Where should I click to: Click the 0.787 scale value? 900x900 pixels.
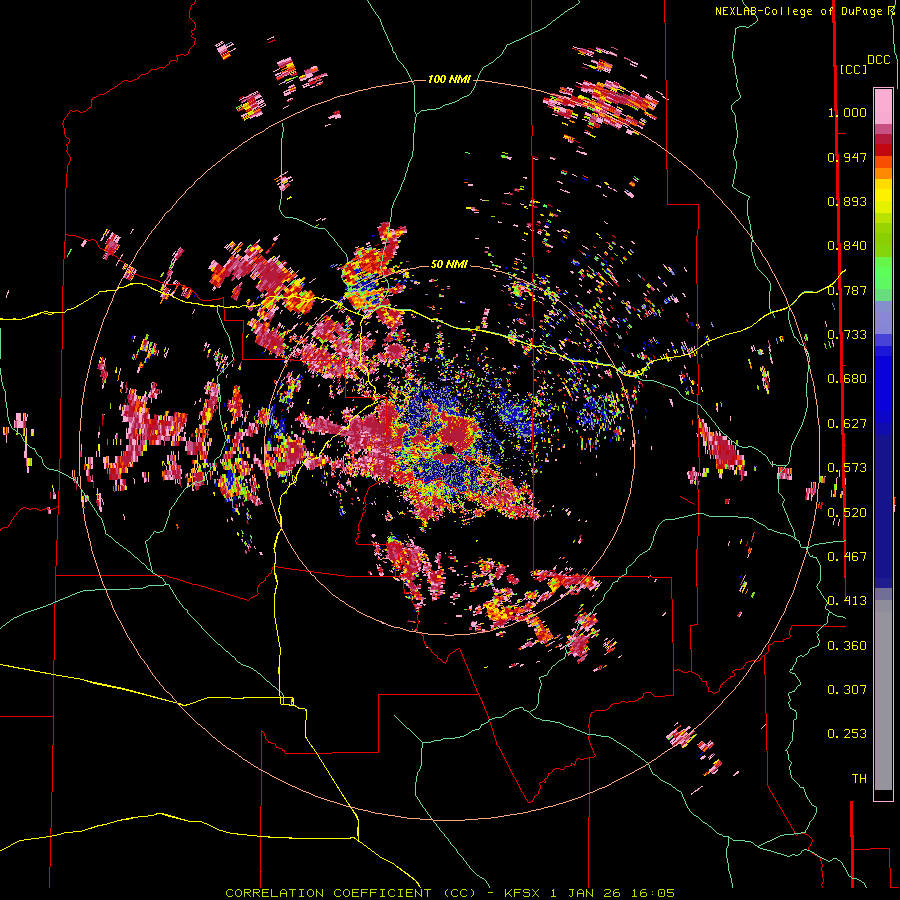[847, 290]
